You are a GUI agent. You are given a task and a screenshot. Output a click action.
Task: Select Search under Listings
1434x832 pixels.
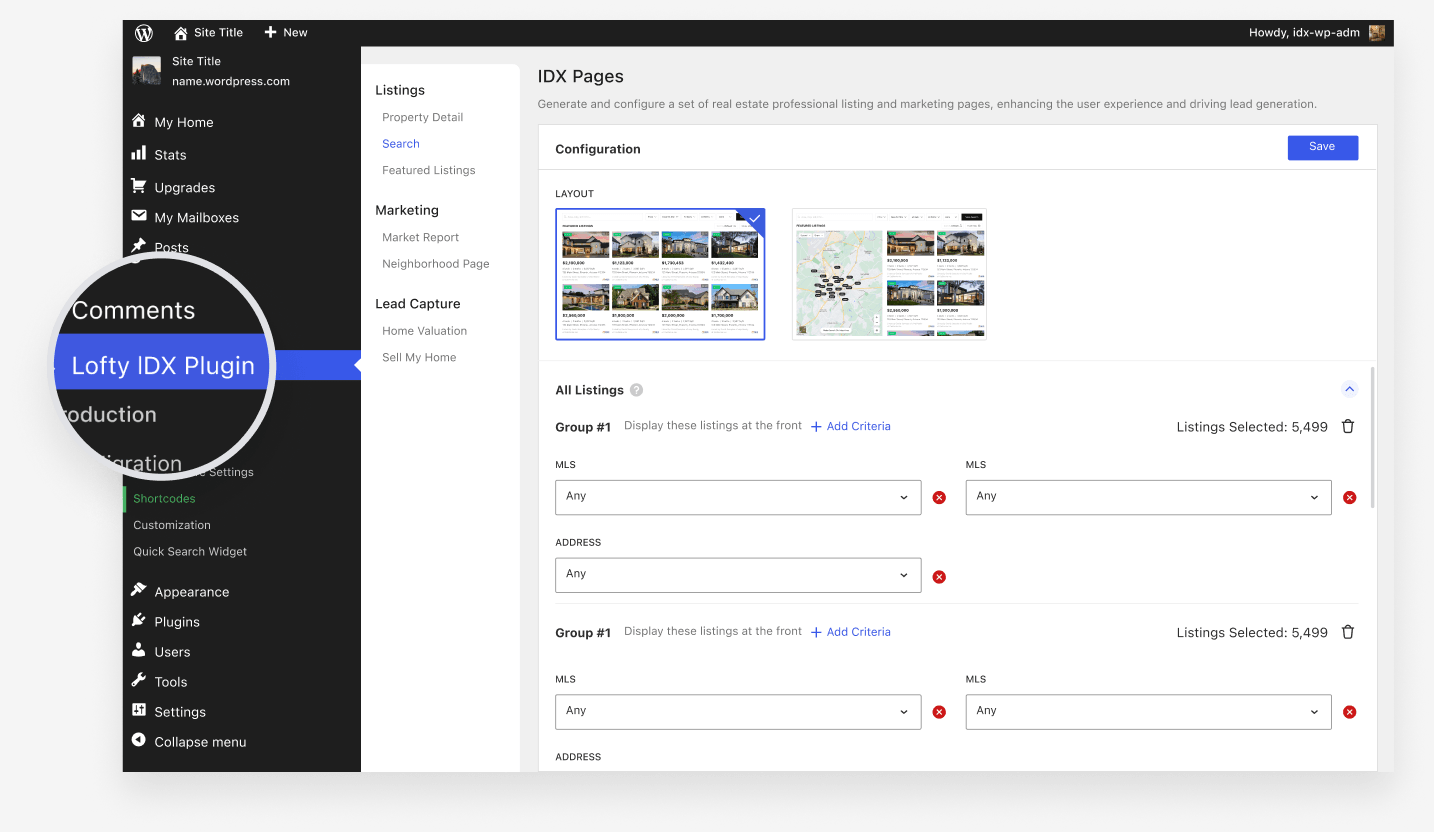click(x=401, y=144)
